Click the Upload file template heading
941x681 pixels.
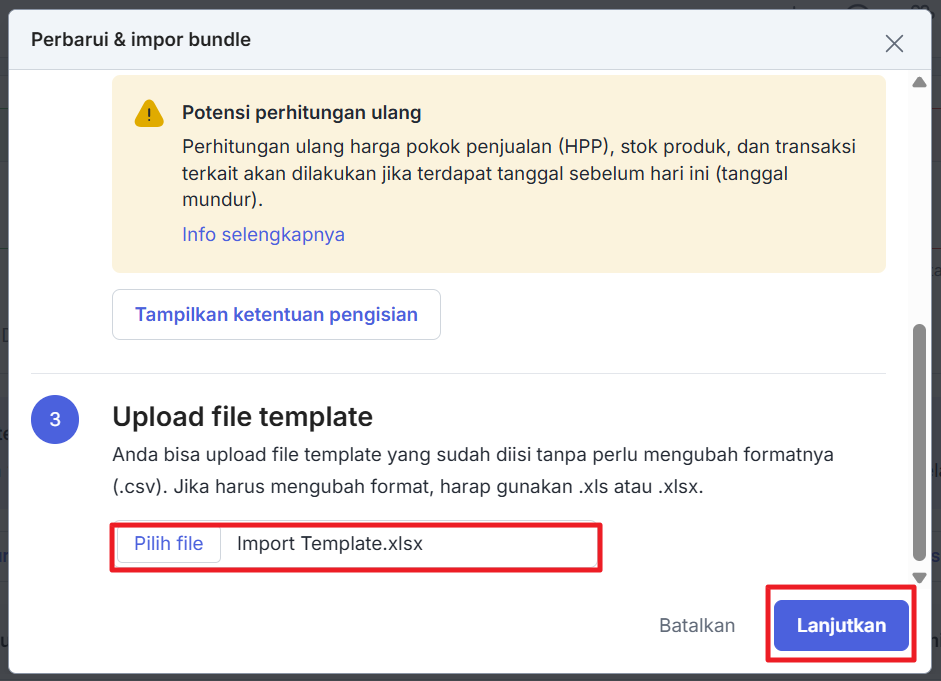tap(242, 417)
